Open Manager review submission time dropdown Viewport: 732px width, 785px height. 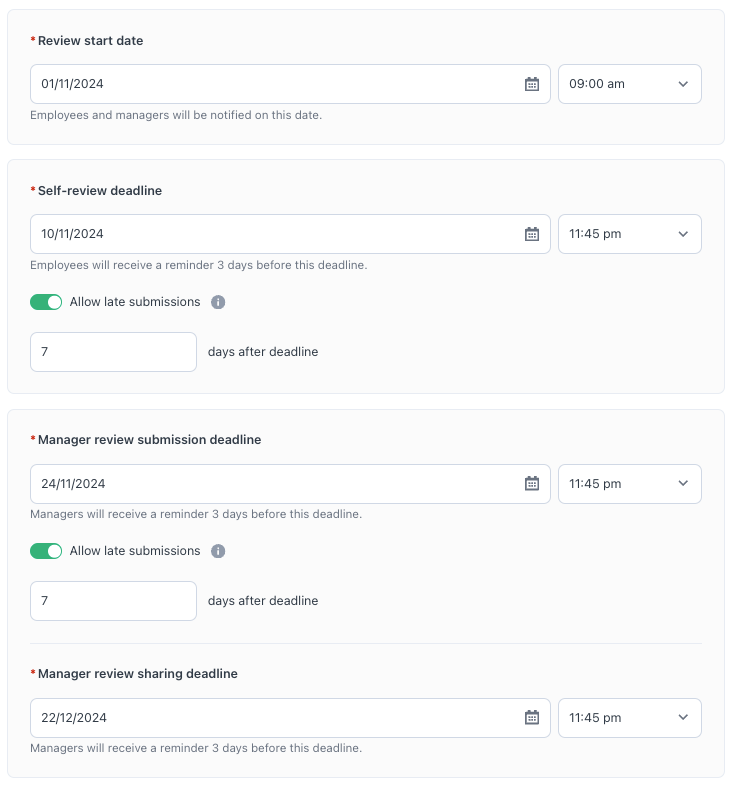(x=629, y=484)
